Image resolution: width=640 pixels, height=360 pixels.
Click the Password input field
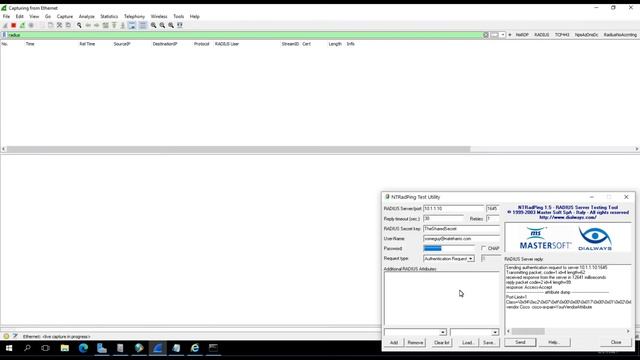click(x=449, y=248)
